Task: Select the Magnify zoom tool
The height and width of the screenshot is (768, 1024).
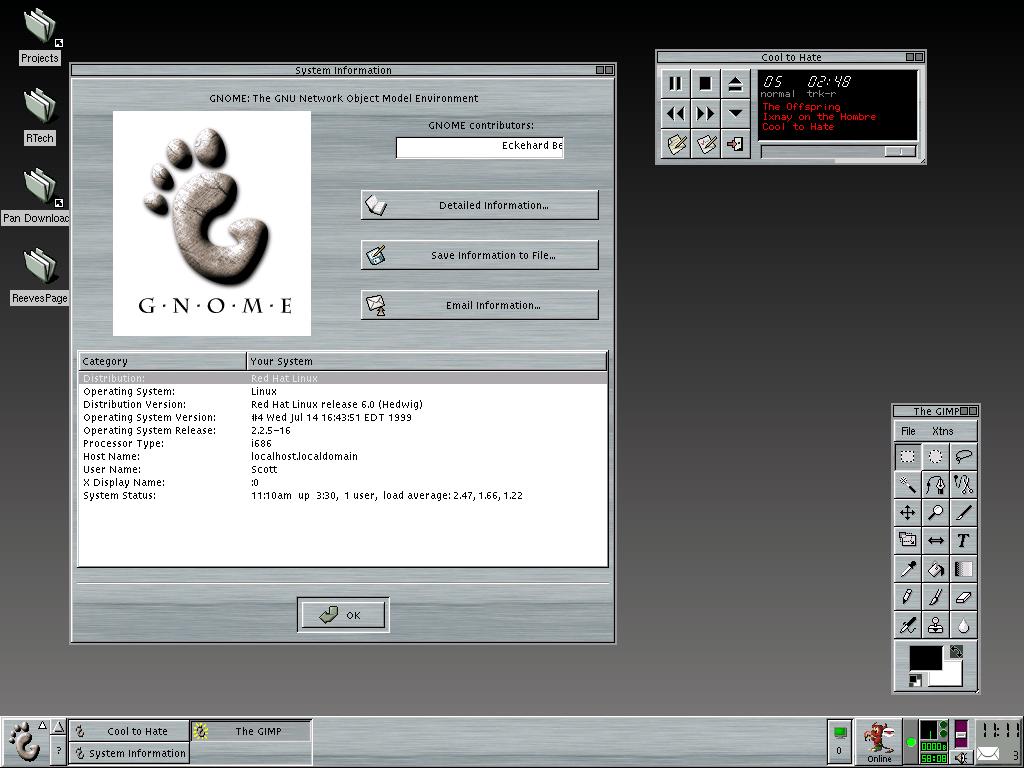Action: click(935, 513)
